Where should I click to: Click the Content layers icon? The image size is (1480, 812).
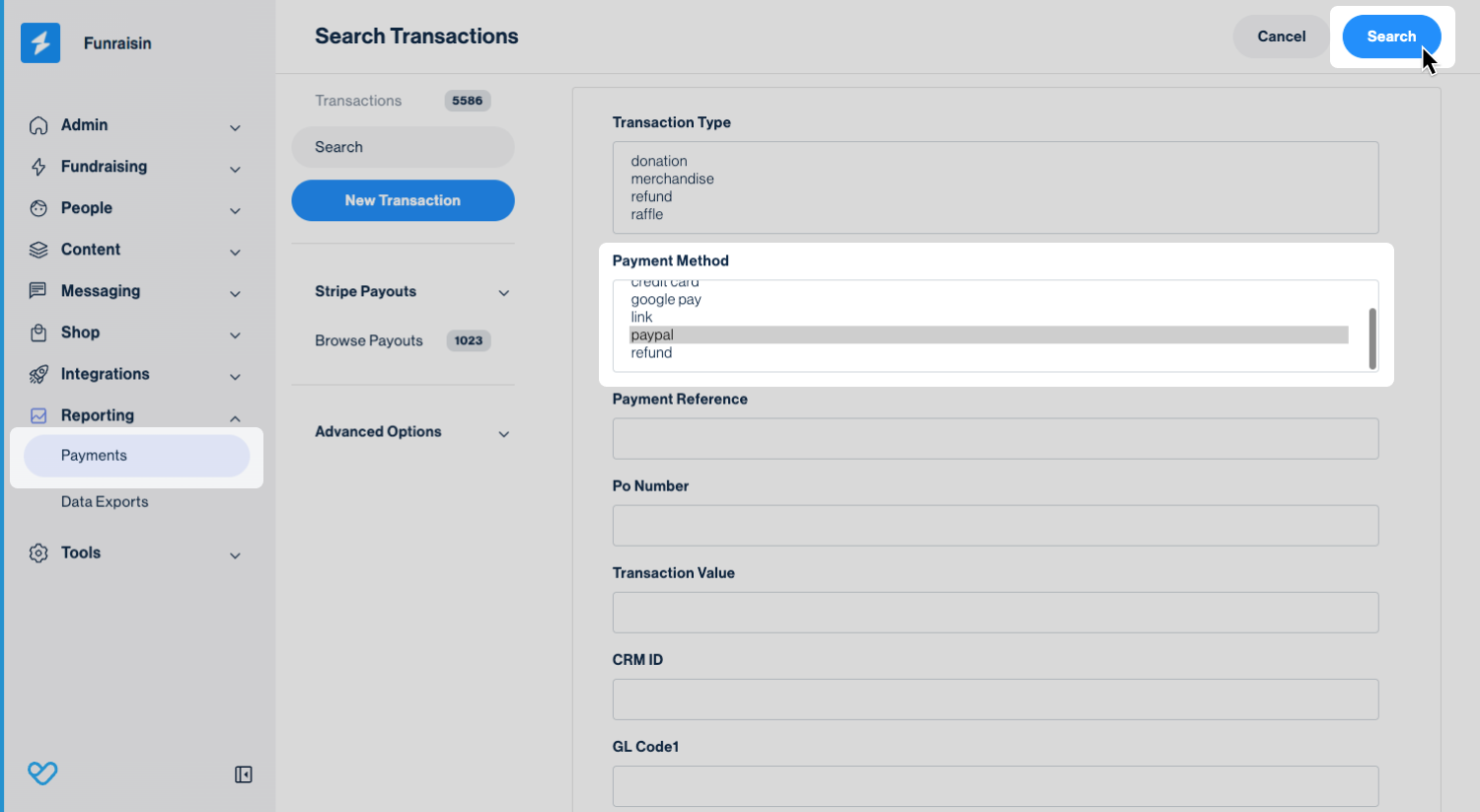(x=38, y=250)
